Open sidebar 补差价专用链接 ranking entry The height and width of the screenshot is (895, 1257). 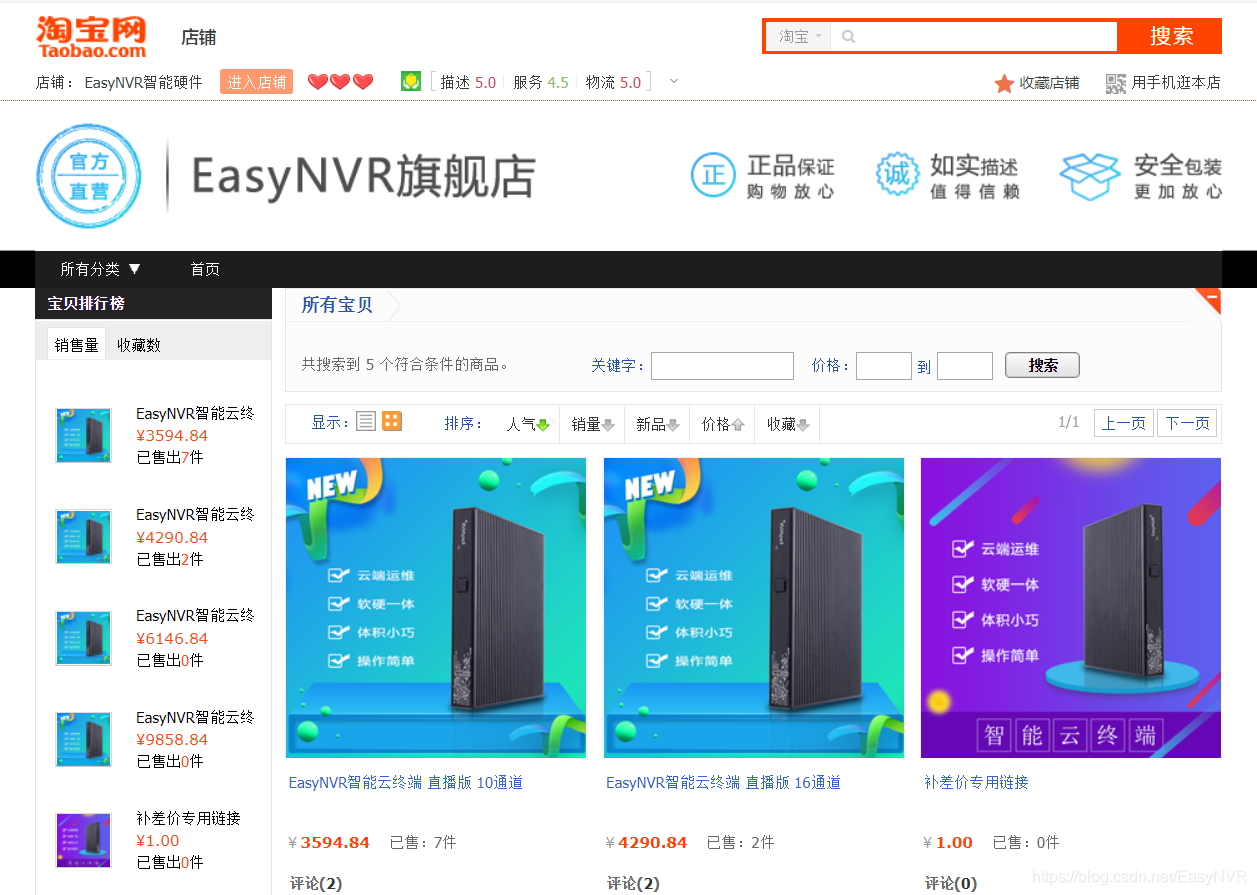[x=188, y=818]
